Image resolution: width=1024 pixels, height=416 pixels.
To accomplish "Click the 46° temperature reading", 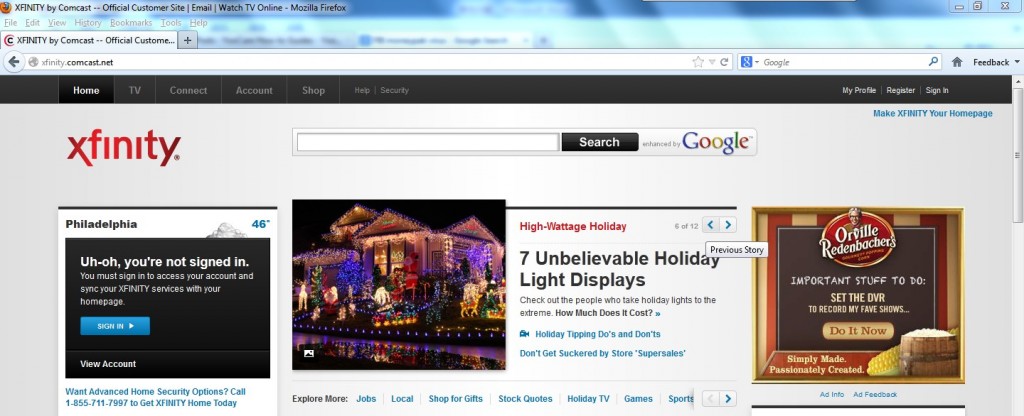I will pos(261,224).
